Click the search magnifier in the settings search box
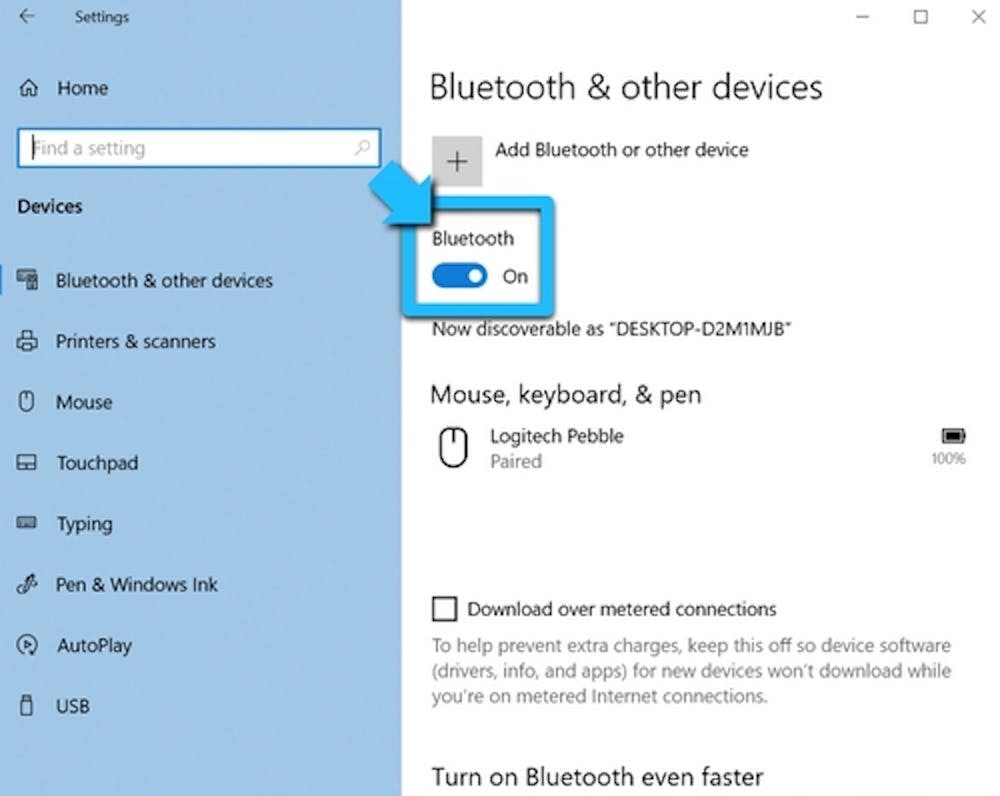This screenshot has width=1000, height=796. (362, 147)
